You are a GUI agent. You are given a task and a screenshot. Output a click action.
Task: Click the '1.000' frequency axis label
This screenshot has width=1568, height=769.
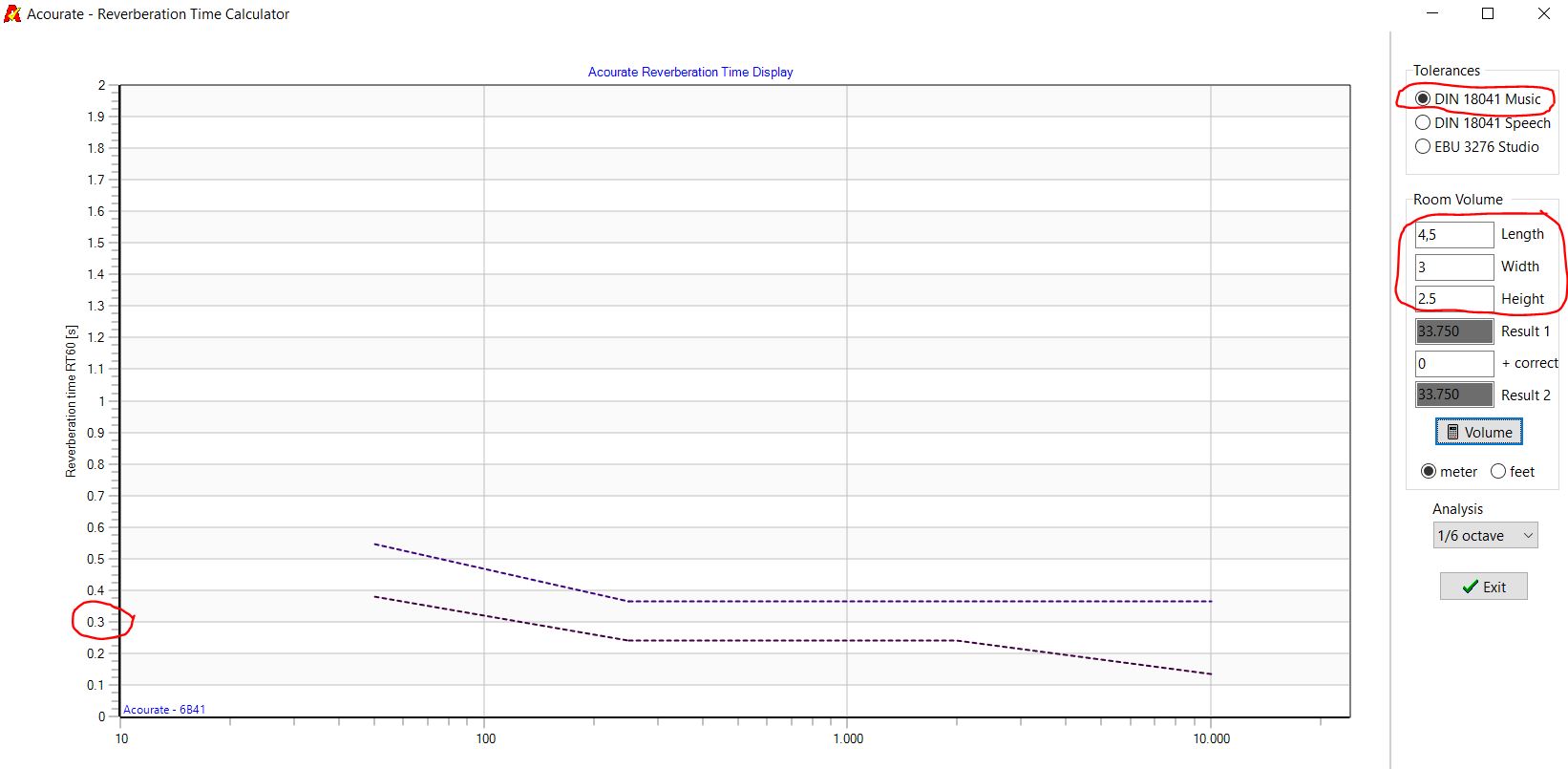848,738
